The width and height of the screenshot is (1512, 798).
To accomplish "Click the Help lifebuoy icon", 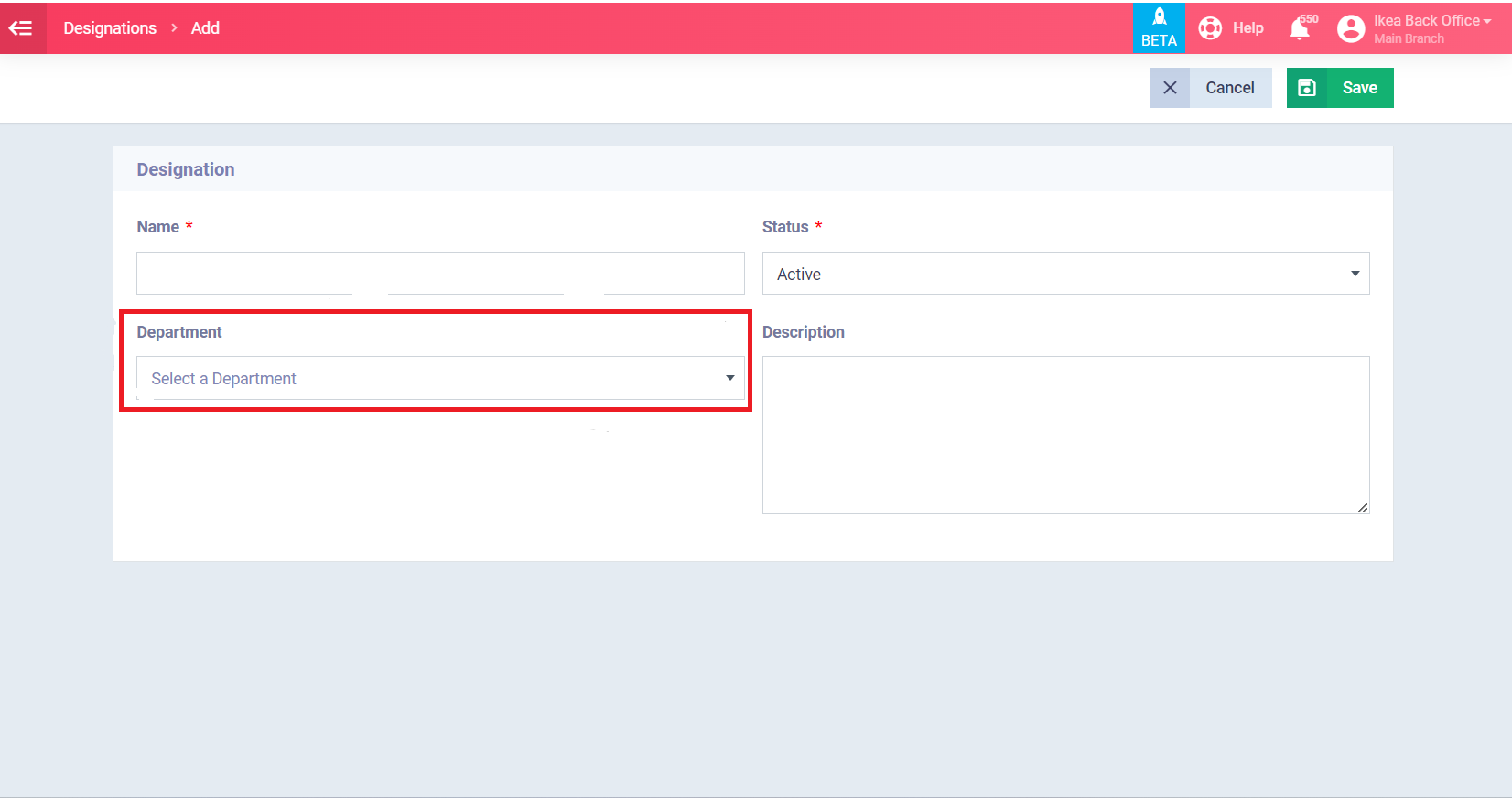I will (1210, 28).
